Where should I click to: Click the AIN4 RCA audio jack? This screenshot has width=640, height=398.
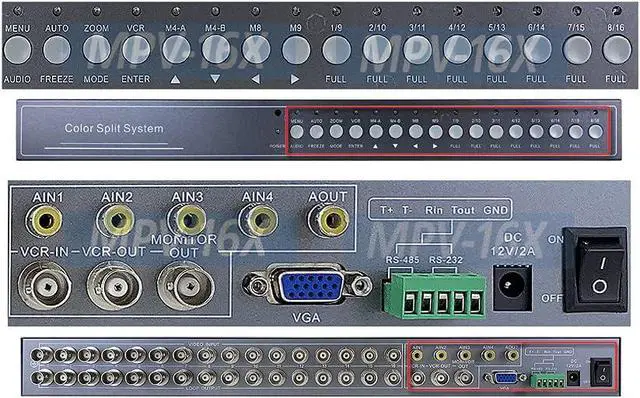pos(259,220)
